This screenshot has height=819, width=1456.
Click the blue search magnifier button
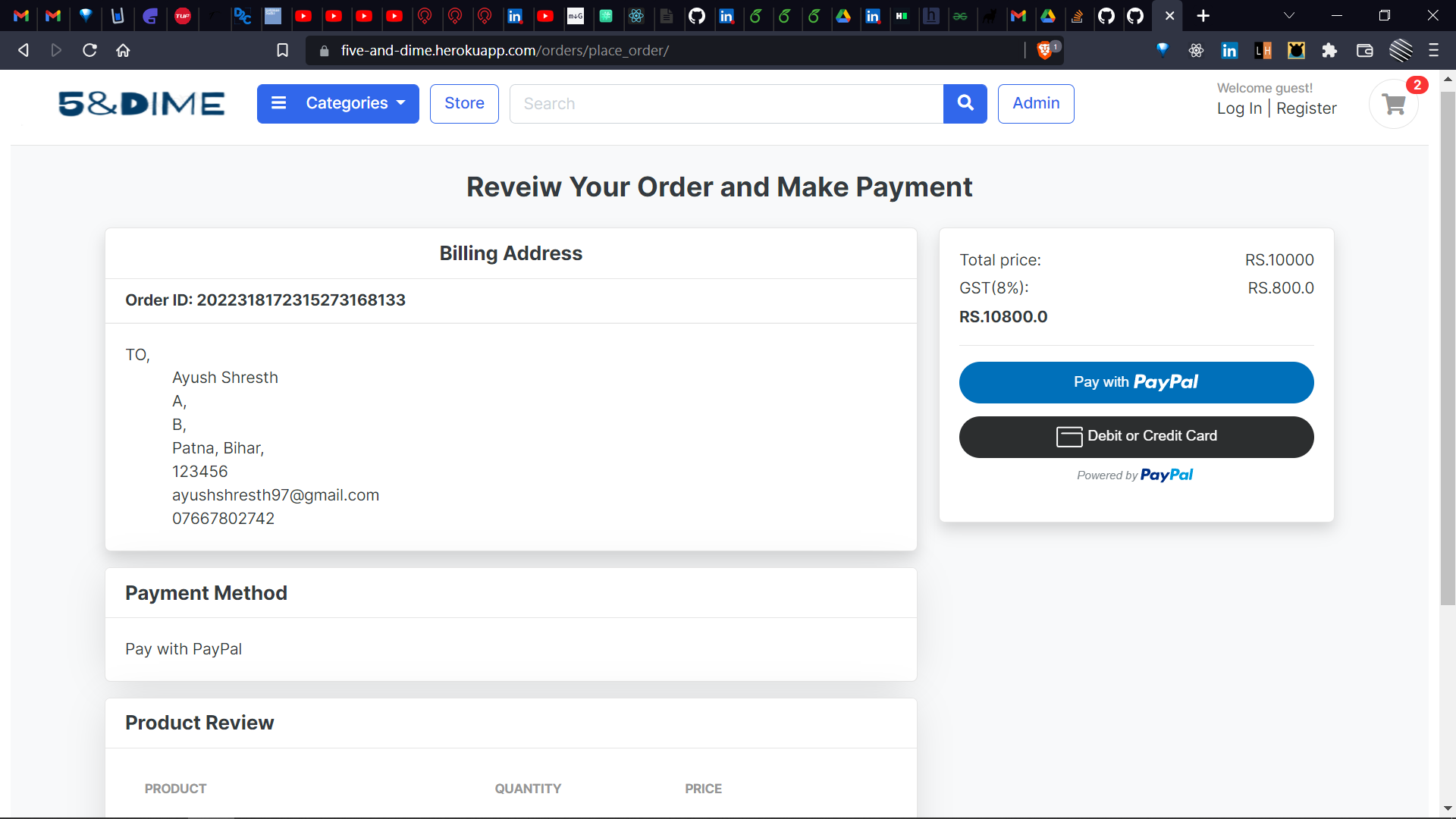965,103
